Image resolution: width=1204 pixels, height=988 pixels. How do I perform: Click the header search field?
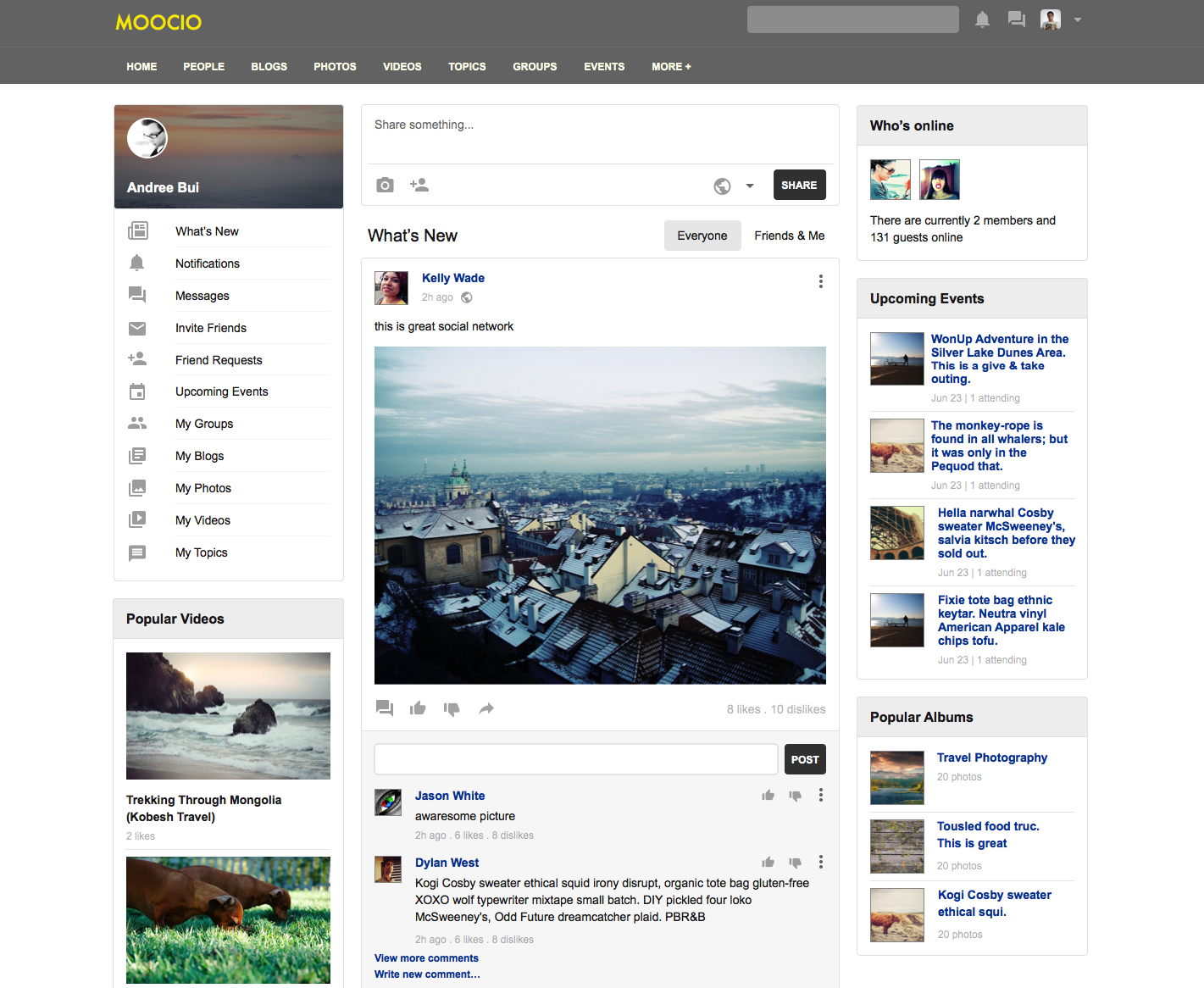852,19
